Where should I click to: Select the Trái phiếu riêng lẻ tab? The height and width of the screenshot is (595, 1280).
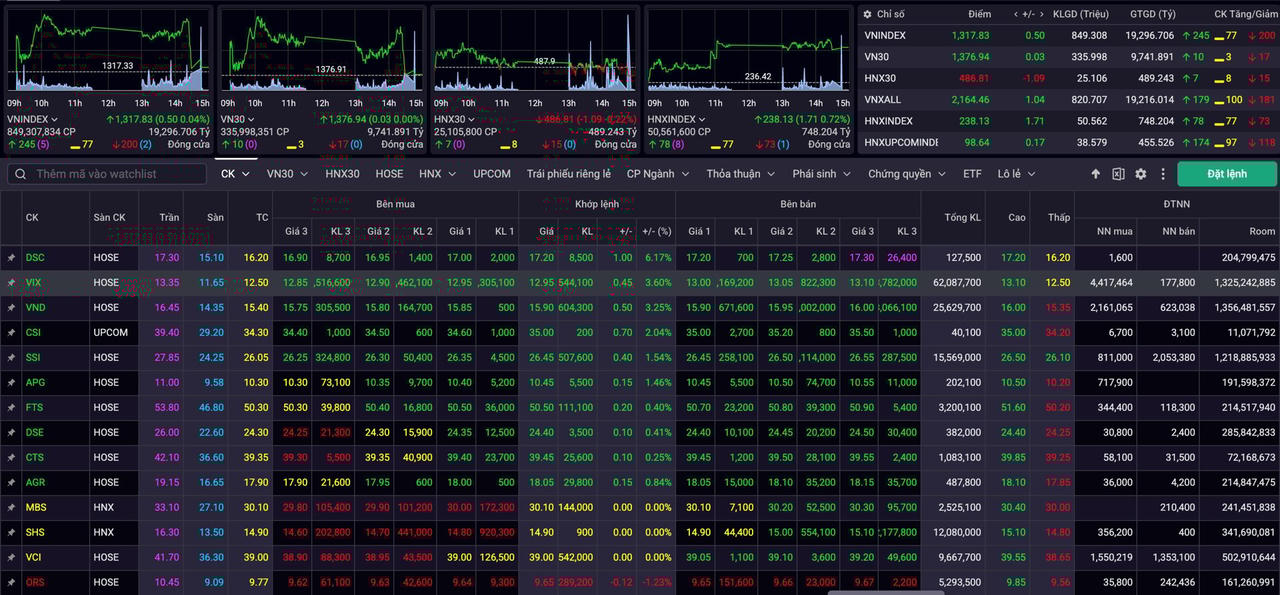[x=568, y=174]
